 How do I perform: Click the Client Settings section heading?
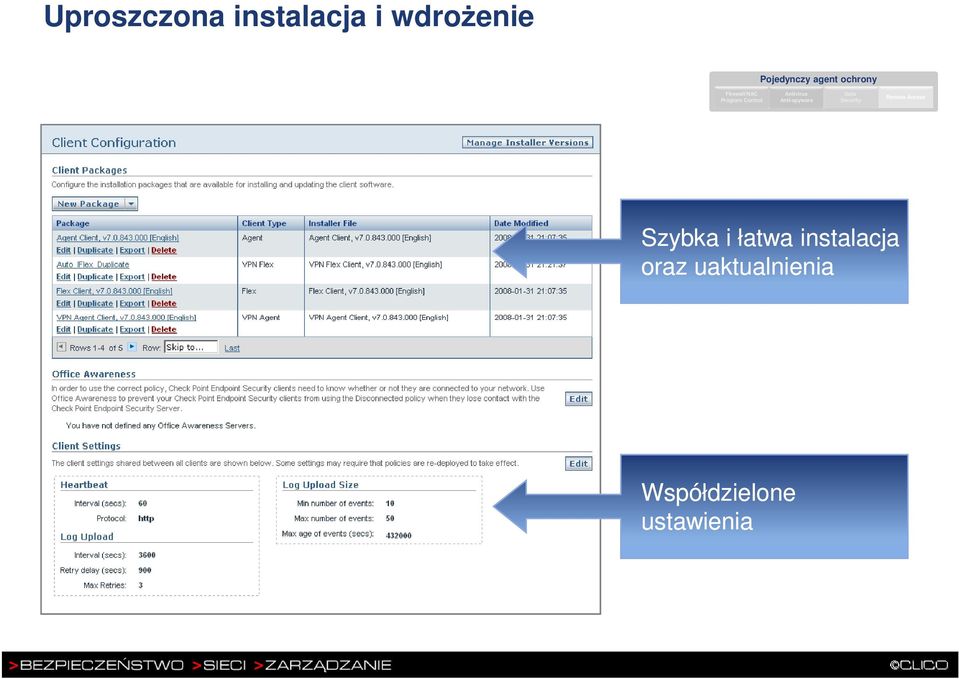[x=86, y=446]
